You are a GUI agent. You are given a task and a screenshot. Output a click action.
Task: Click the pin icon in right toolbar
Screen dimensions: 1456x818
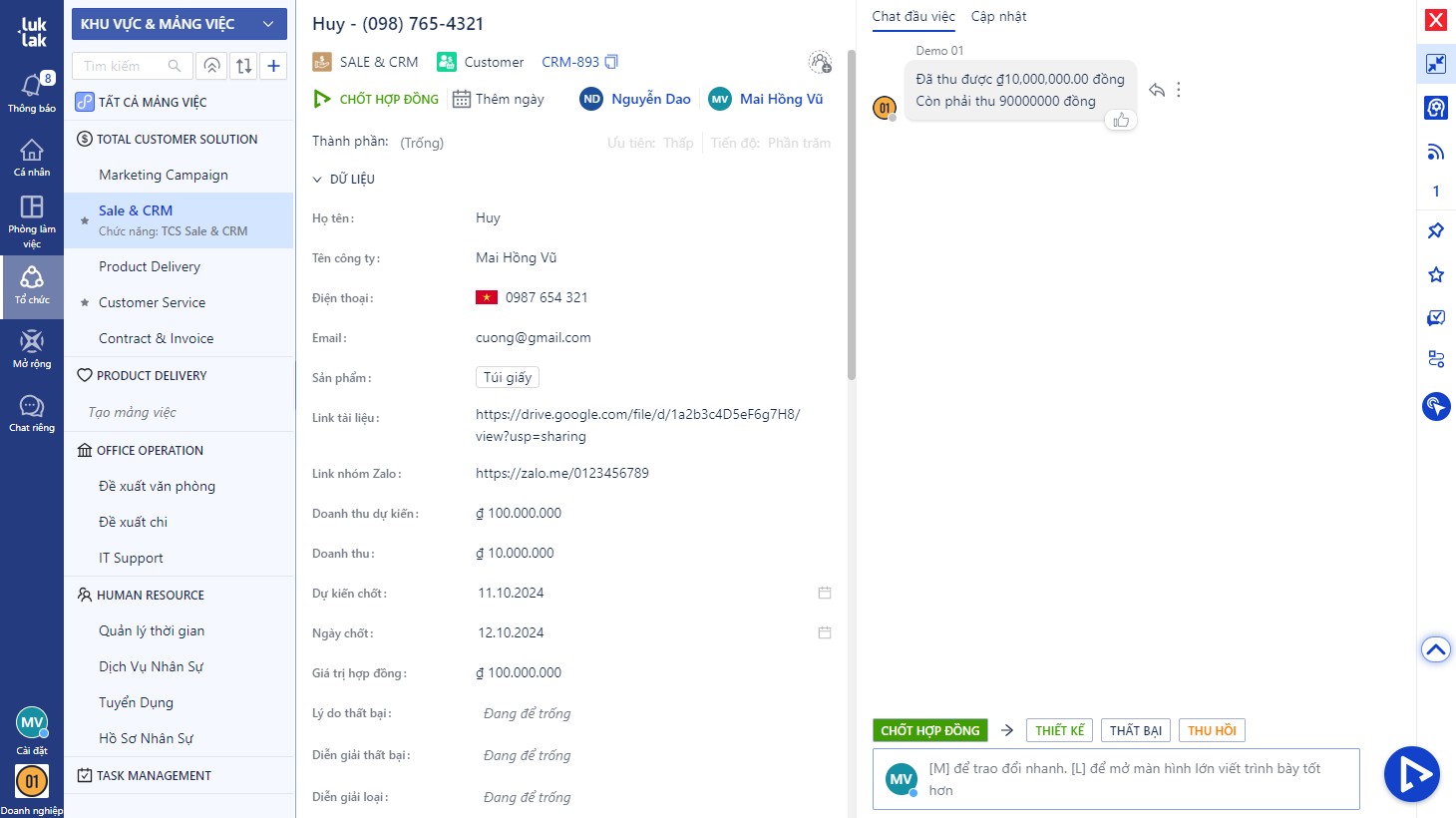point(1435,230)
